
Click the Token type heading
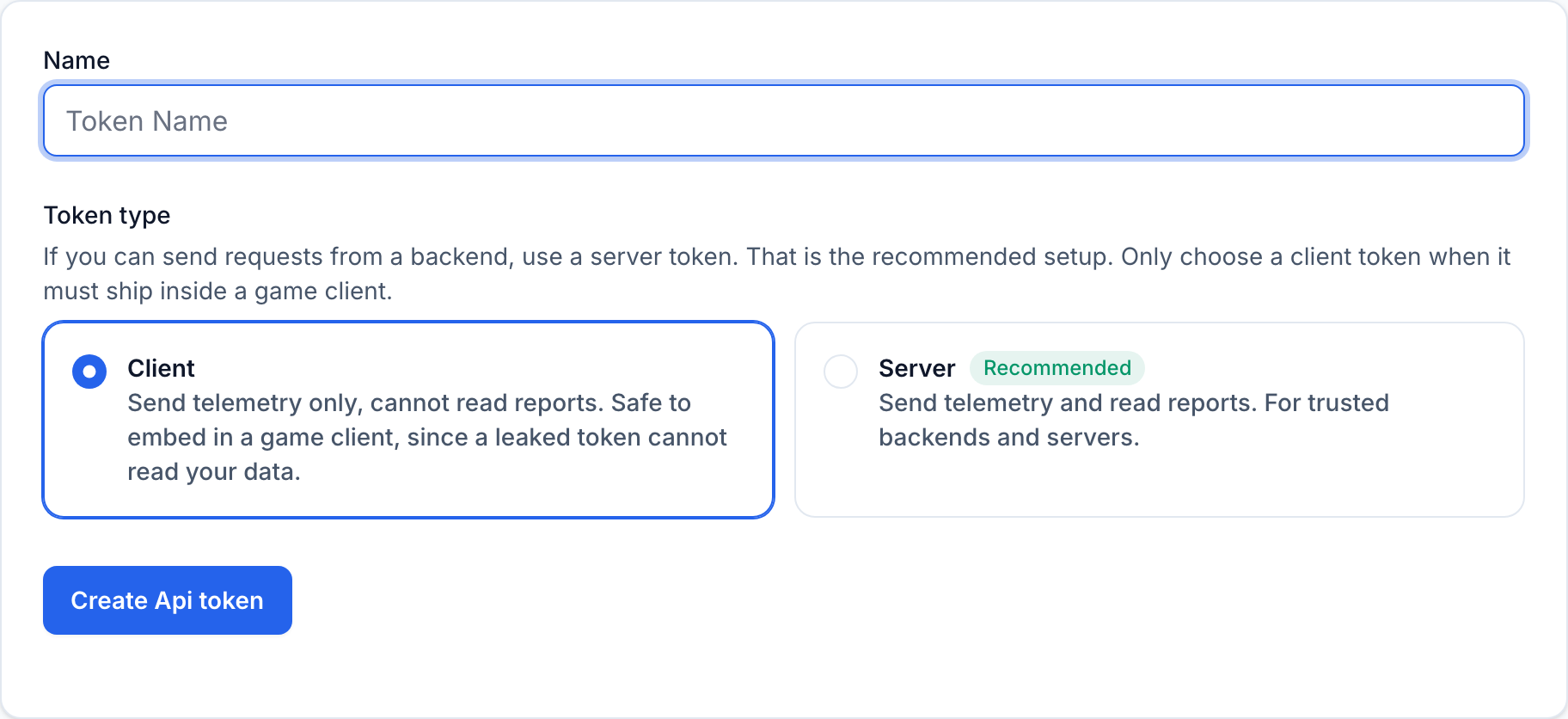pyautogui.click(x=107, y=215)
